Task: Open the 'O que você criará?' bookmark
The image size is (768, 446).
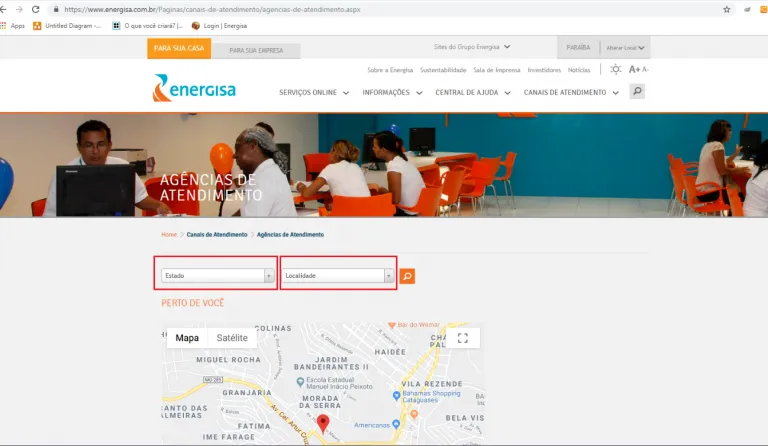Action: click(147, 25)
